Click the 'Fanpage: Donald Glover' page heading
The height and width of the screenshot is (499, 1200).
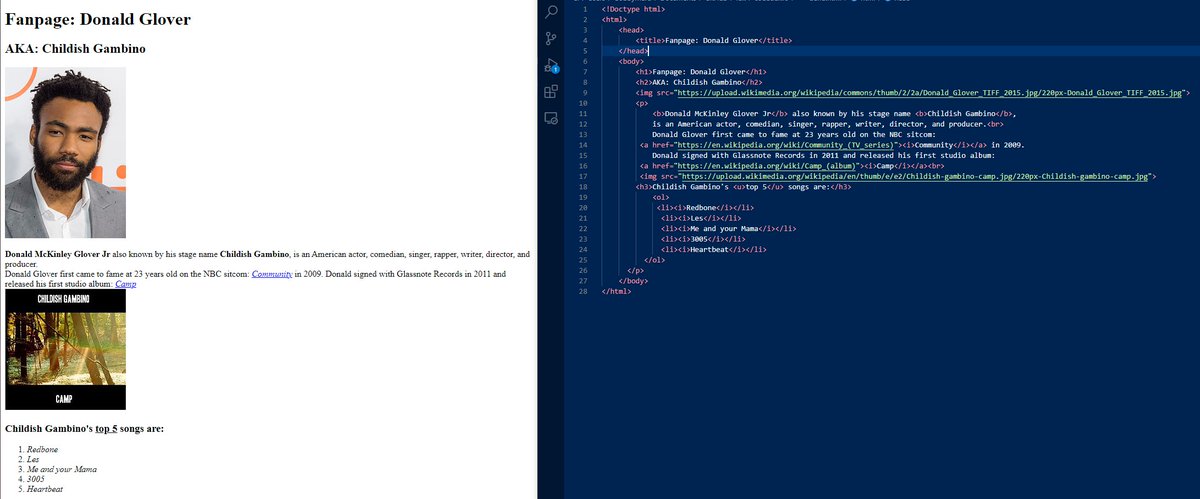98,19
